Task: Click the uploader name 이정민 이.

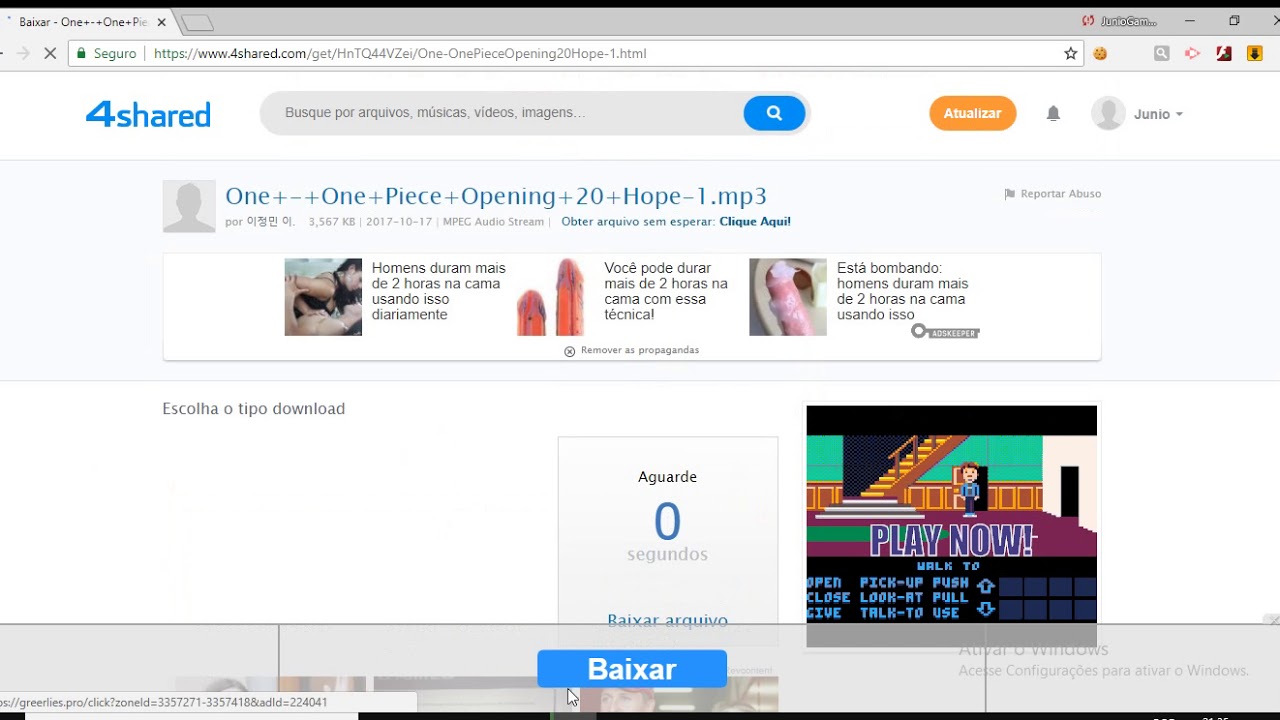Action: [271, 222]
